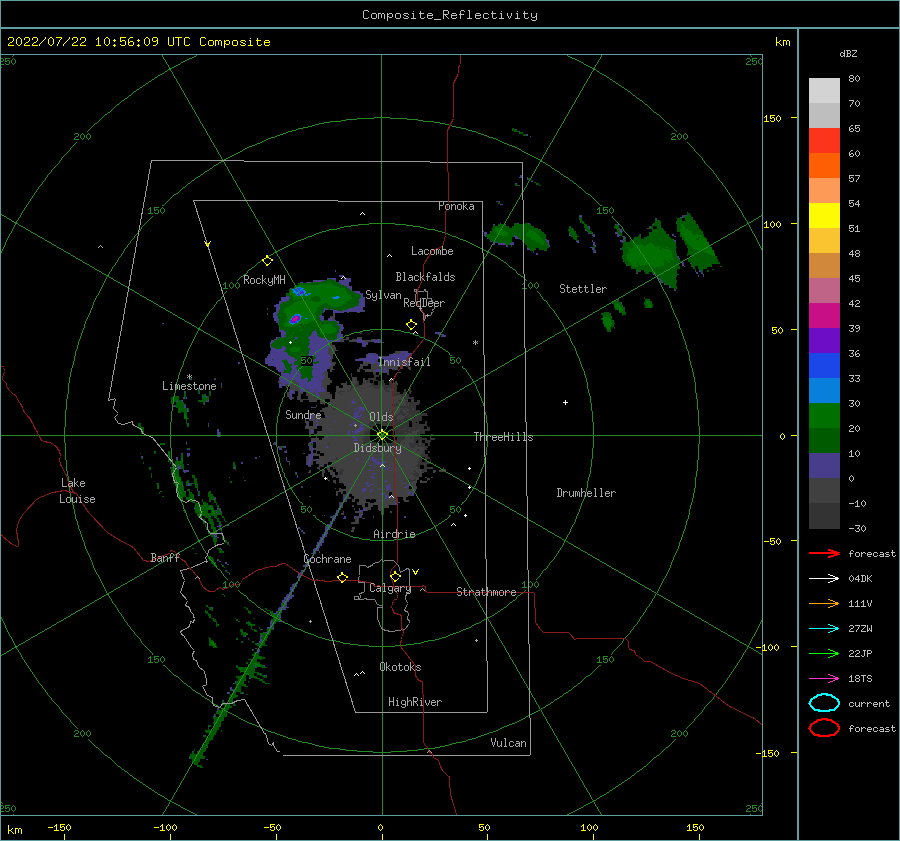Click the yellow diamond marker below Cochrane

(x=342, y=577)
